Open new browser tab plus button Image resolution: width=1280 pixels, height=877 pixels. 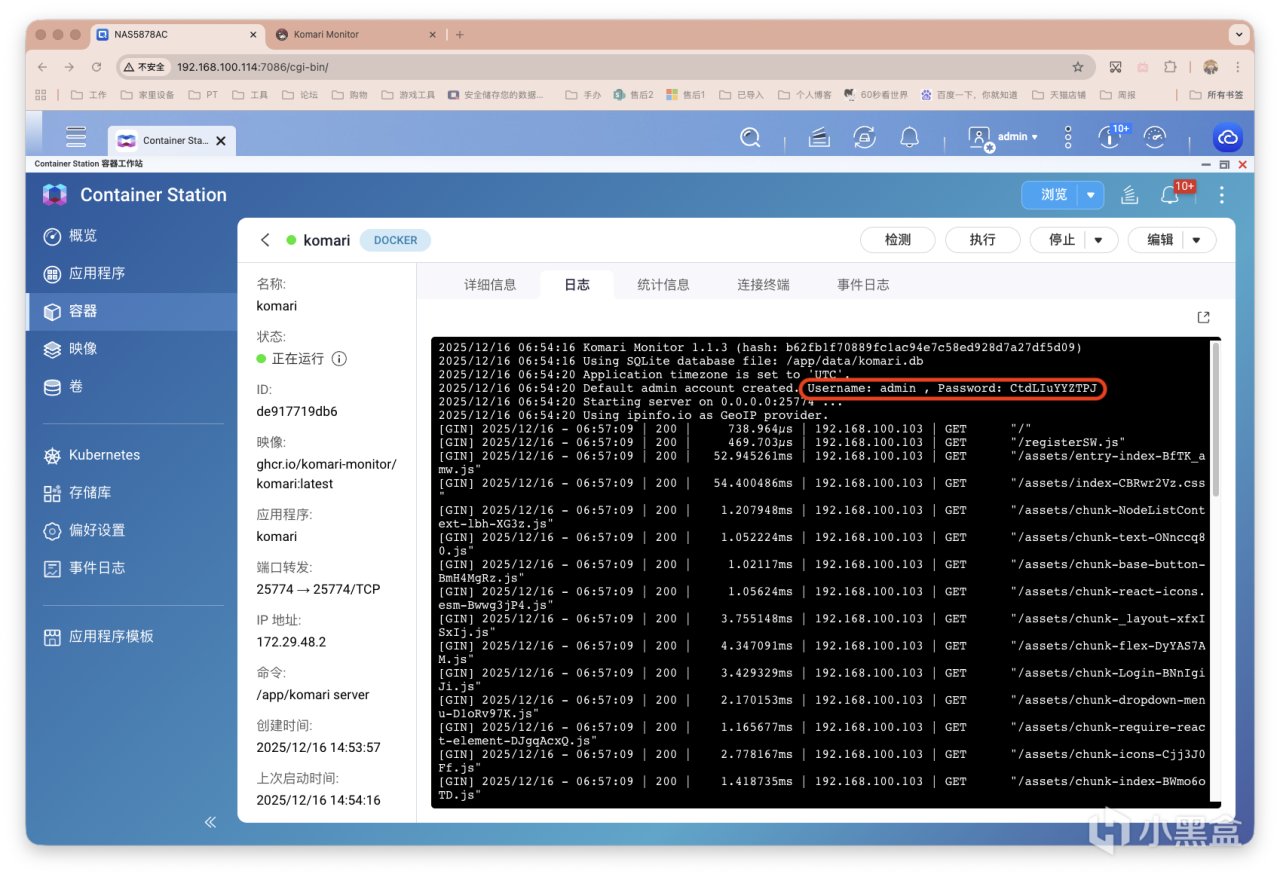tap(460, 34)
